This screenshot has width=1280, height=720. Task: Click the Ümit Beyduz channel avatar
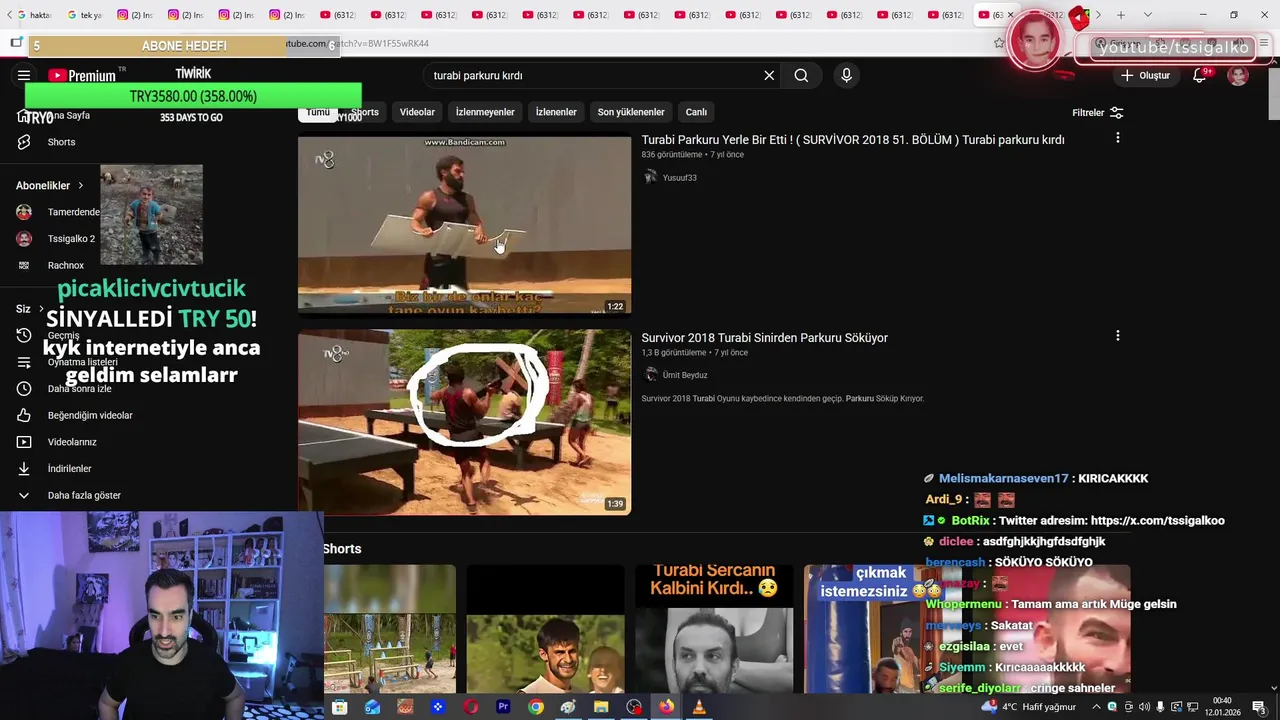tap(650, 375)
